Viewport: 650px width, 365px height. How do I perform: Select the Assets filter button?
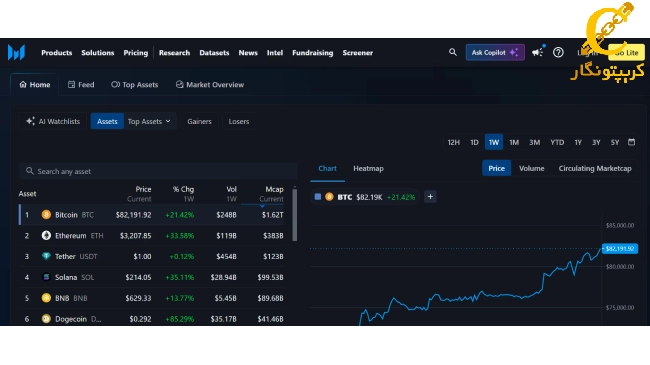point(107,121)
